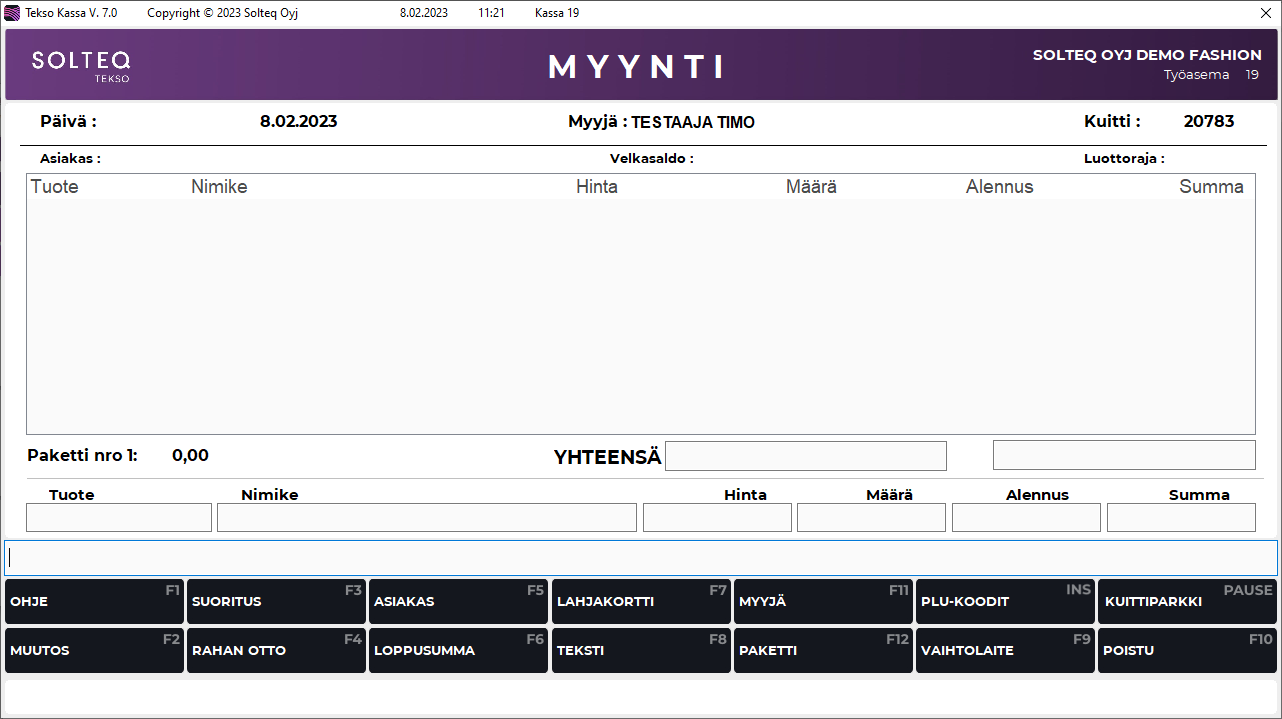Image resolution: width=1282 pixels, height=719 pixels.
Task: Click the OHJE F1 help button
Action: (x=94, y=601)
